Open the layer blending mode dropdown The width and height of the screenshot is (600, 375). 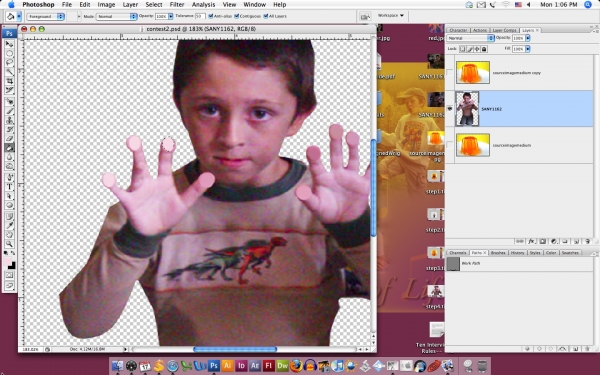[471, 38]
